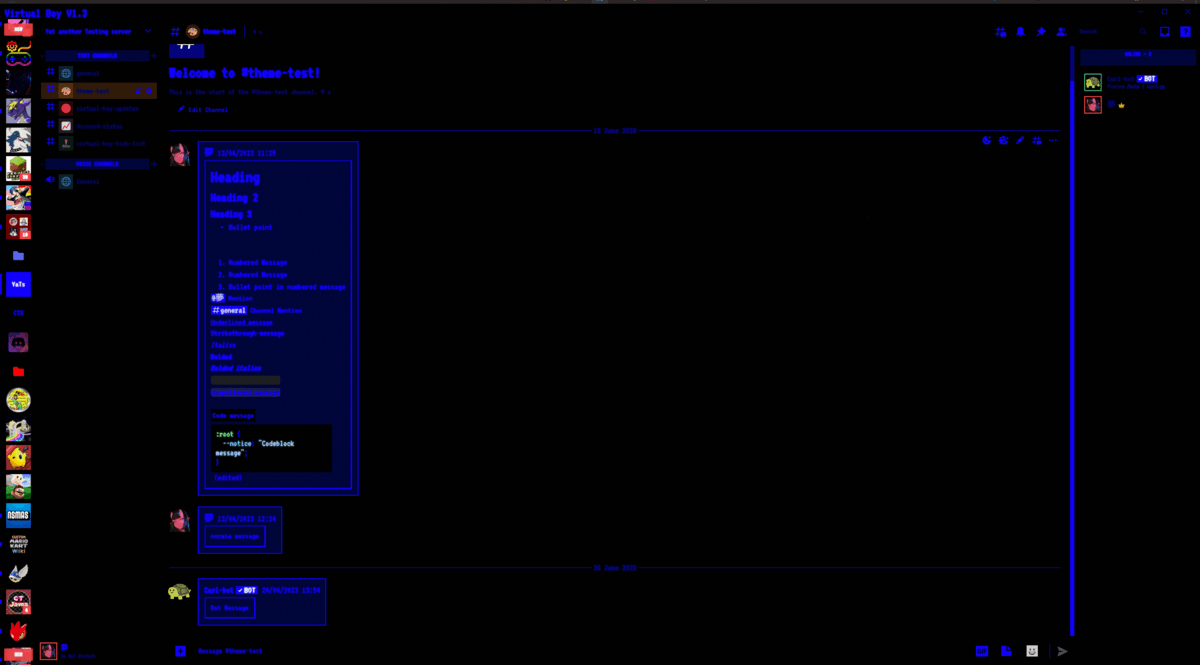Viewport: 1200px width, 665px height.
Task: Open notification settings bell icon
Action: (1021, 32)
